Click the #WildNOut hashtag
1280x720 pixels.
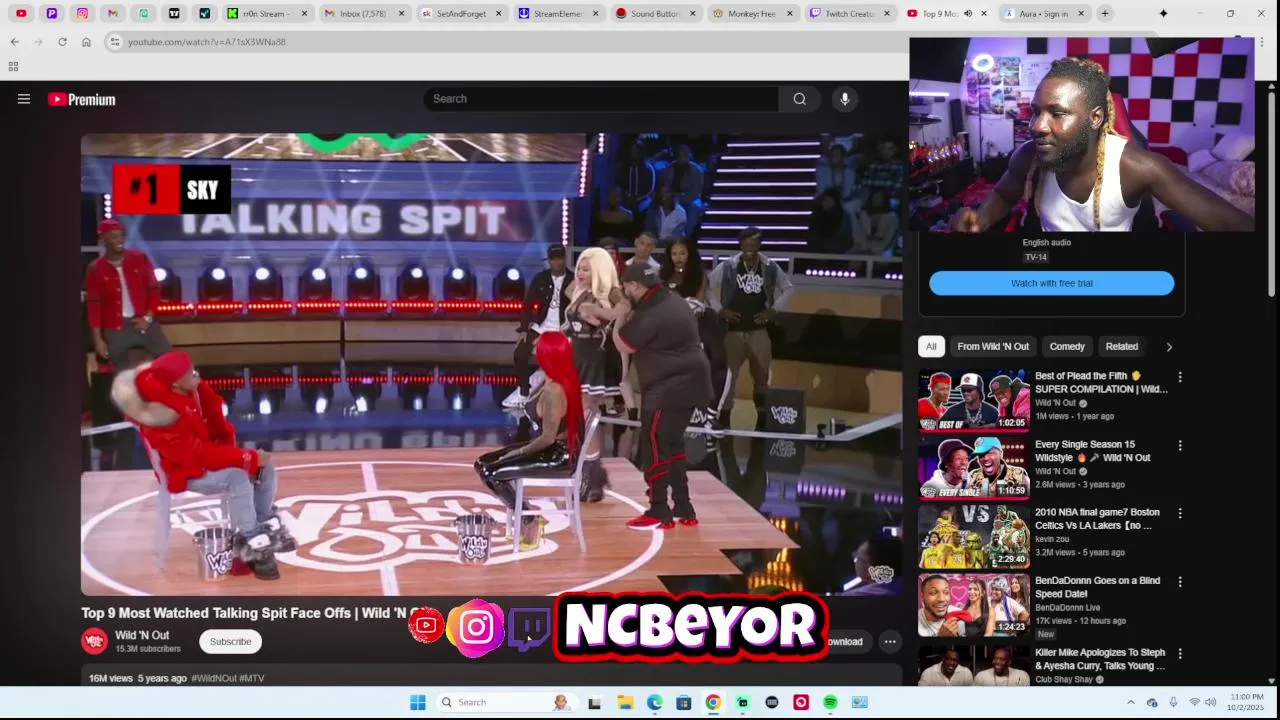click(214, 678)
